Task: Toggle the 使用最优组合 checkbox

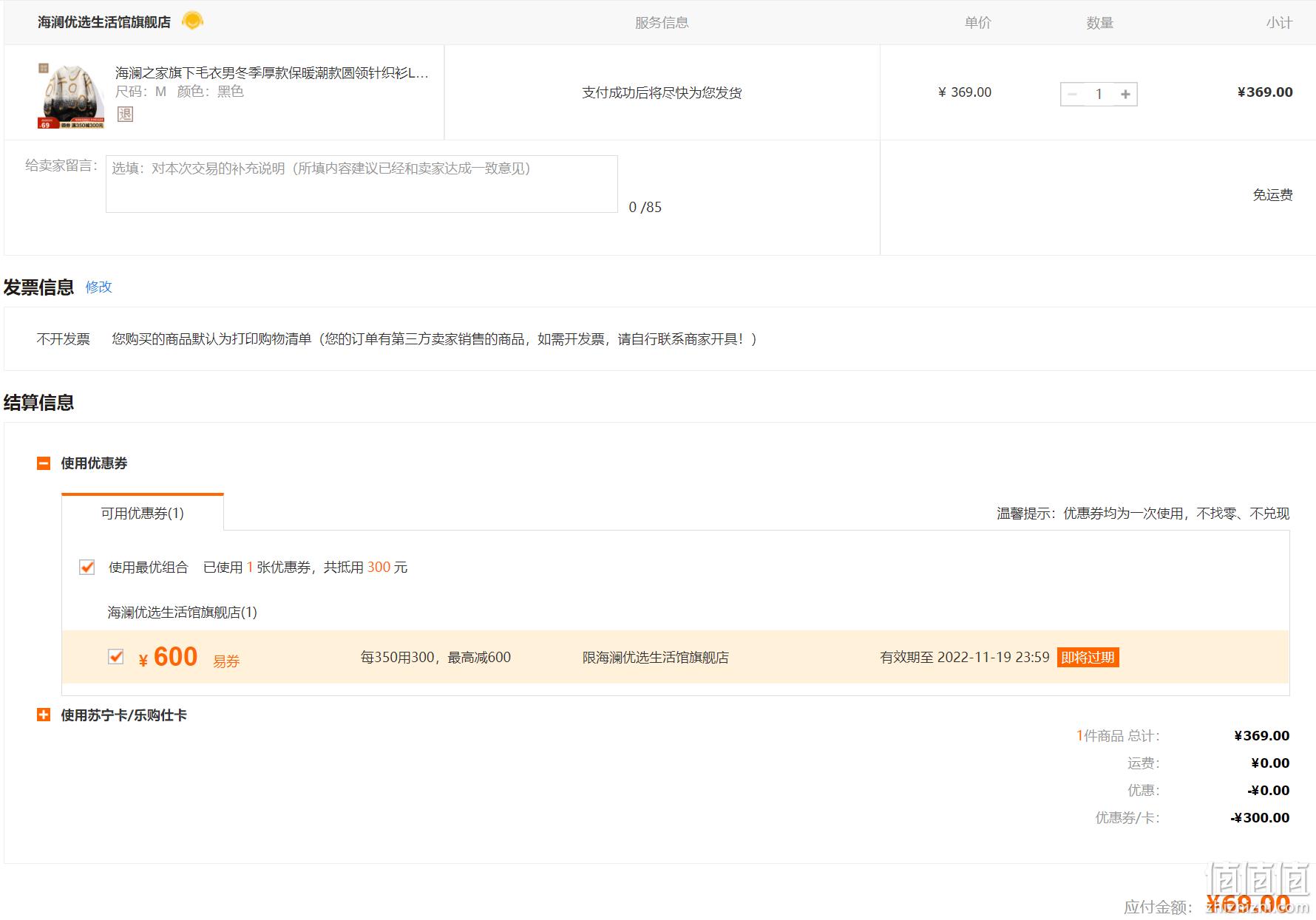Action: pos(87,568)
